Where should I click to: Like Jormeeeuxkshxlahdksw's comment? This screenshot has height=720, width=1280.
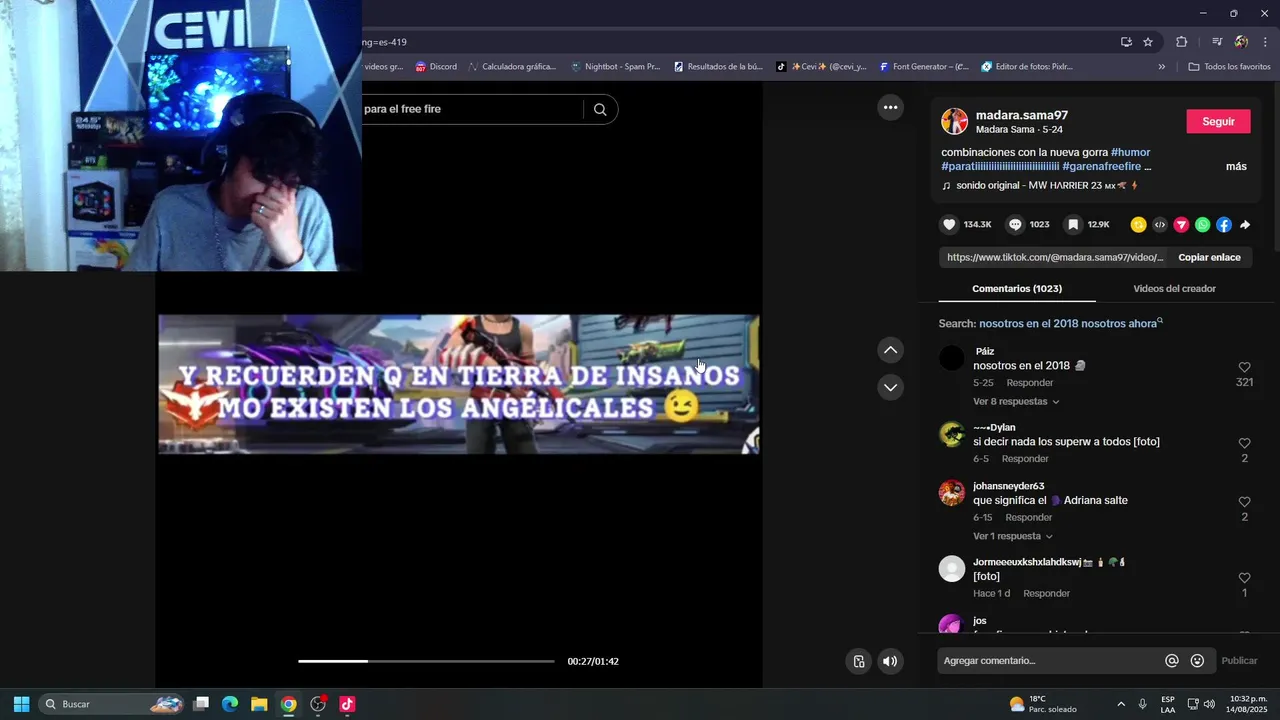tap(1244, 578)
